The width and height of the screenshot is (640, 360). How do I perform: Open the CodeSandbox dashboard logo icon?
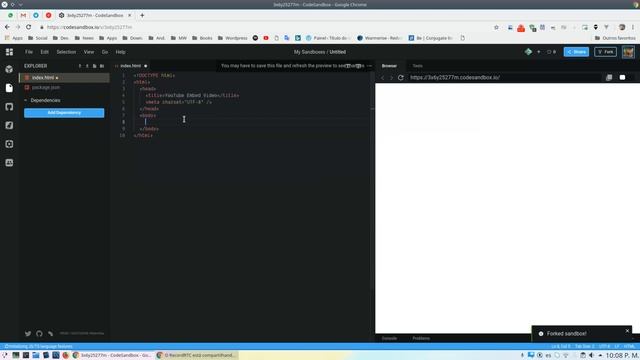coord(9,52)
